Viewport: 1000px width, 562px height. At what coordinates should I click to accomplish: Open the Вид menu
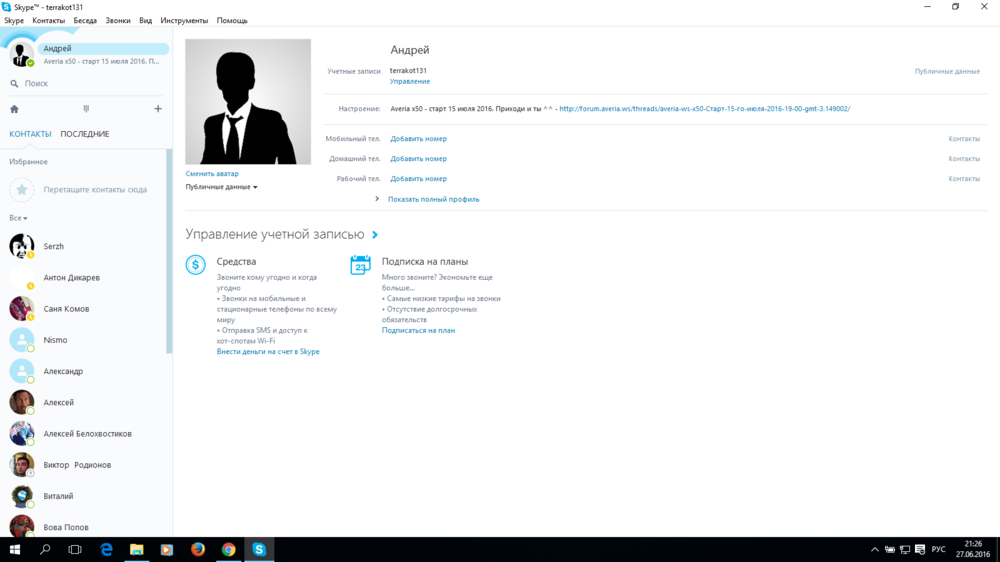tap(145, 20)
